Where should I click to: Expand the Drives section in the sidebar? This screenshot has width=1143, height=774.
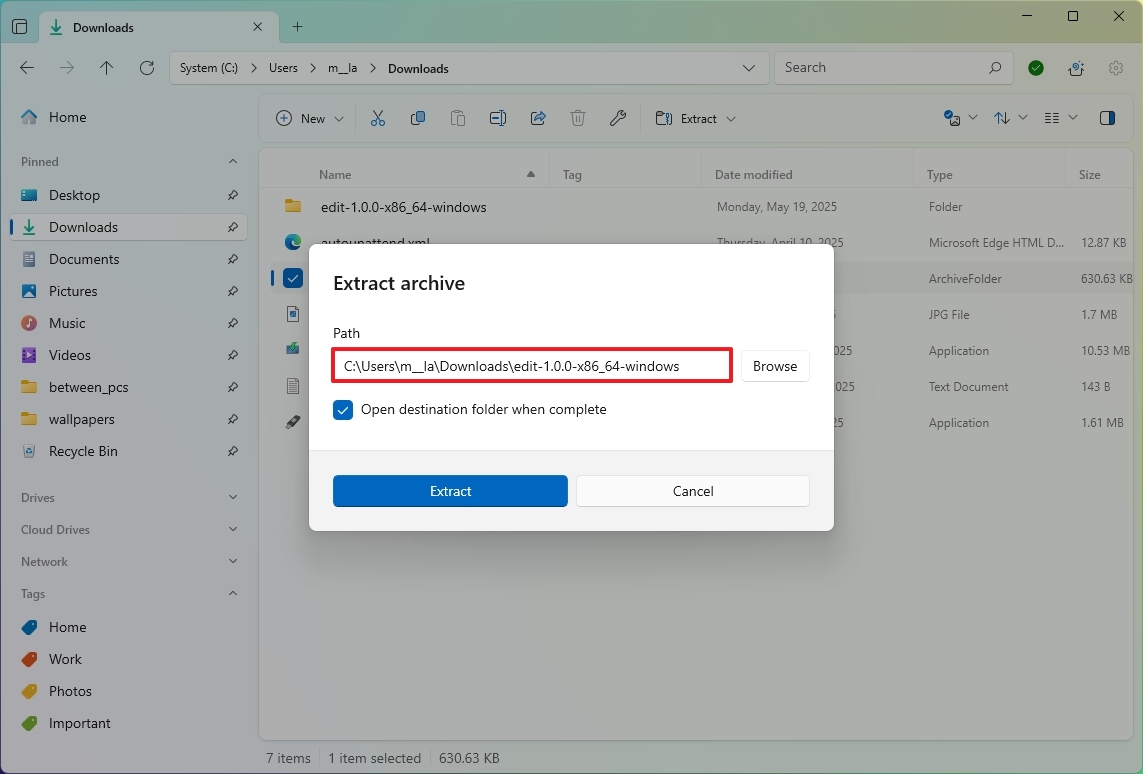[x=232, y=497]
